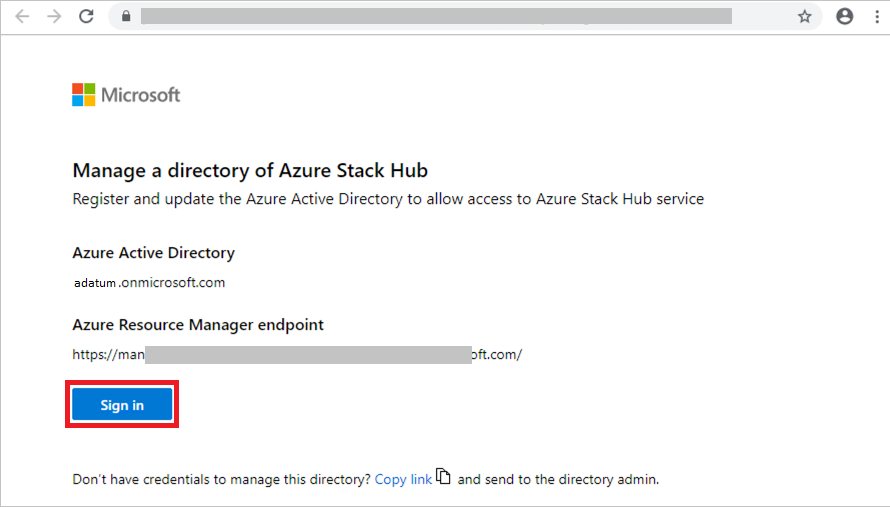Click the Microsoft four-color logo
890x507 pixels.
point(83,95)
